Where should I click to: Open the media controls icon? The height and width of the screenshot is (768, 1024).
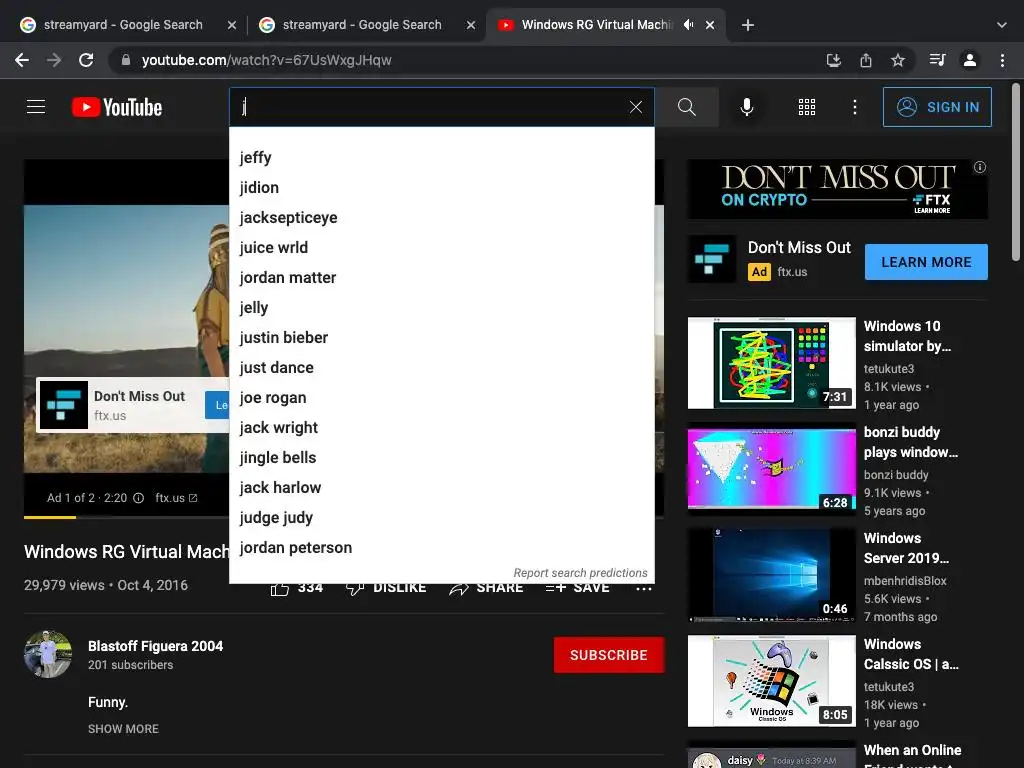(937, 60)
